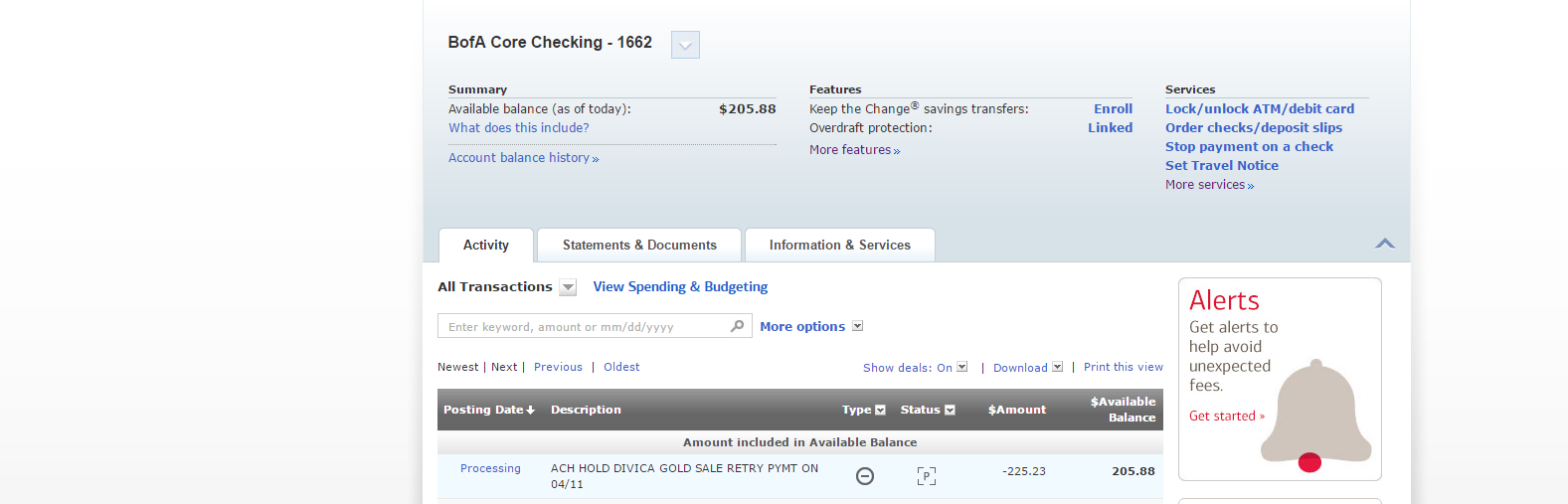Switch to the Activity tab
The height and width of the screenshot is (504, 1568).
tap(486, 246)
